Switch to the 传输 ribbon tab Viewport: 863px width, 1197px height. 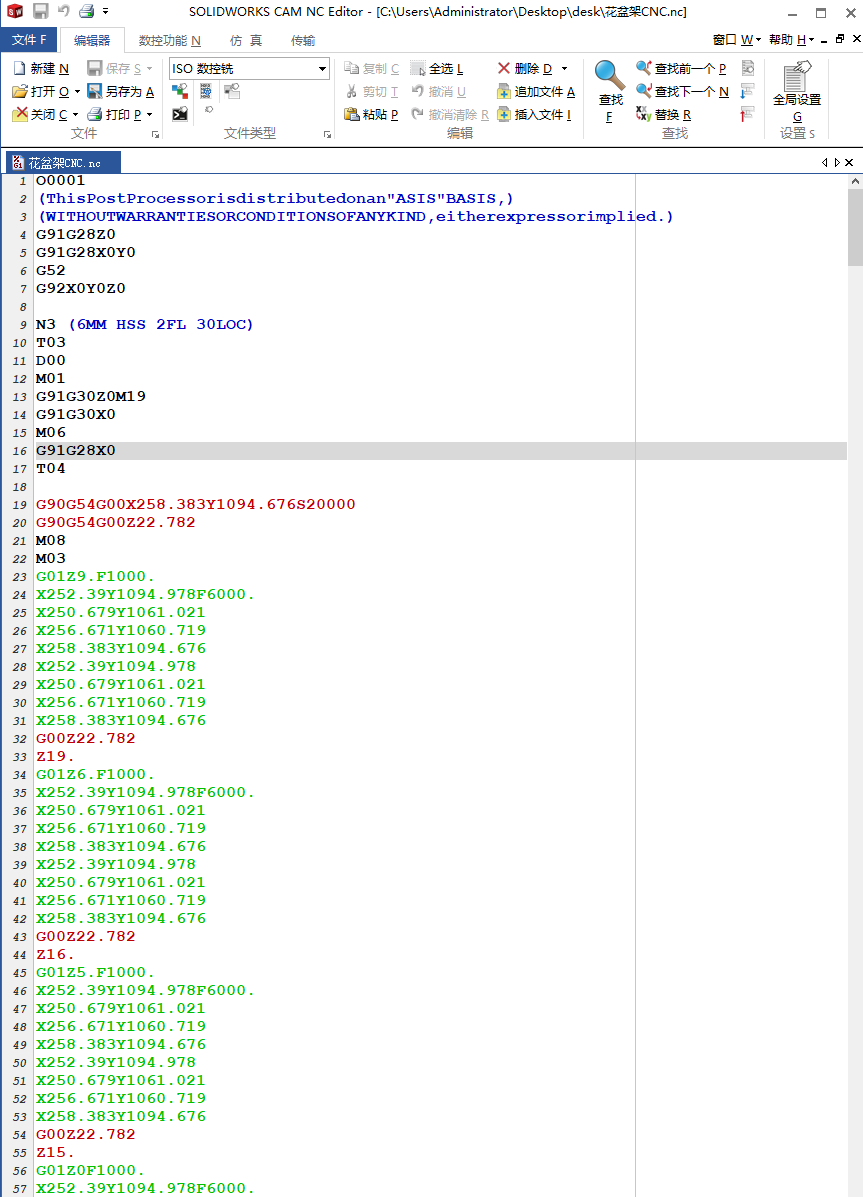302,40
